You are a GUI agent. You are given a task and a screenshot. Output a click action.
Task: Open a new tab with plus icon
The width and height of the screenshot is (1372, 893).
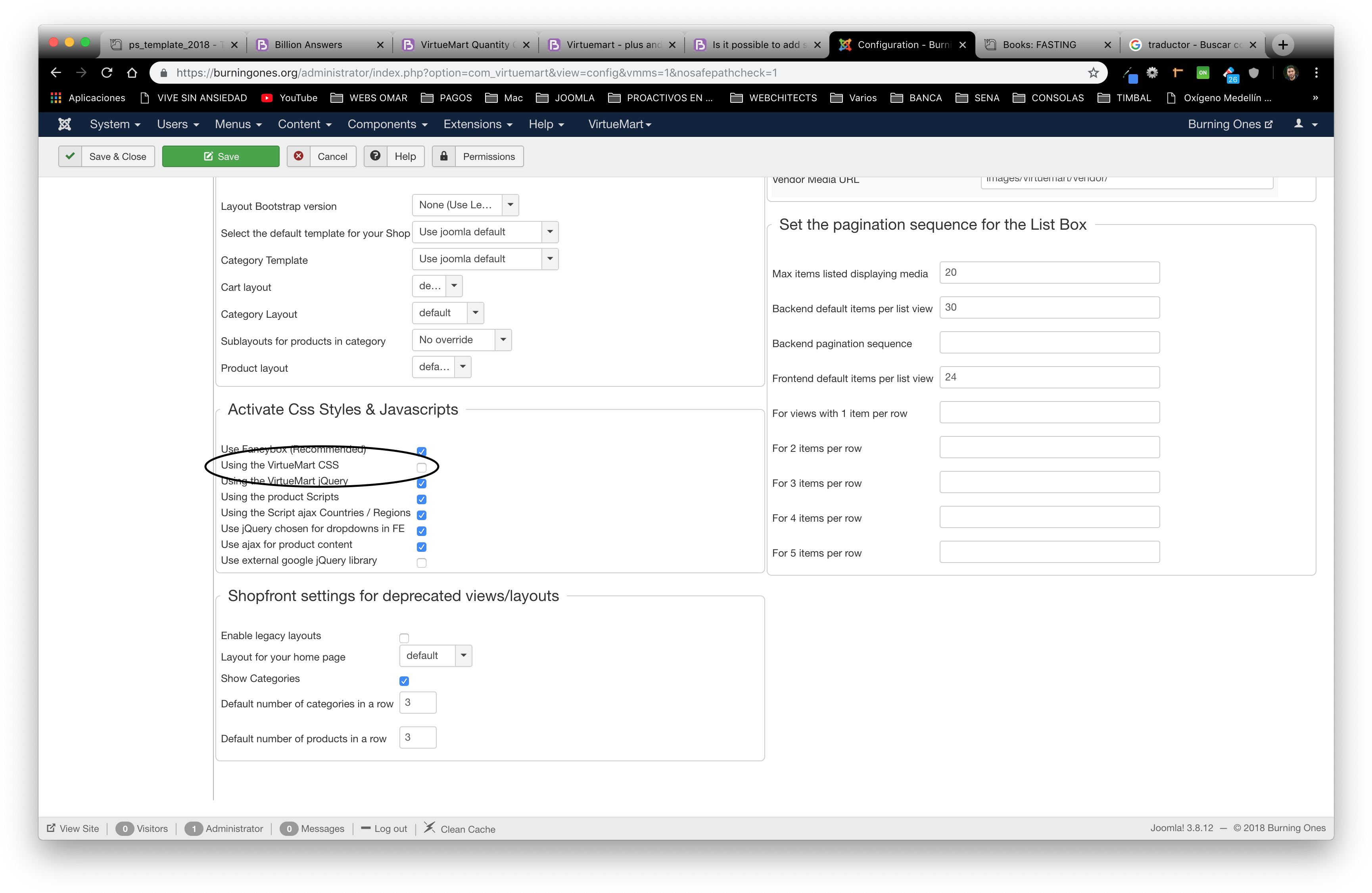(x=1283, y=44)
